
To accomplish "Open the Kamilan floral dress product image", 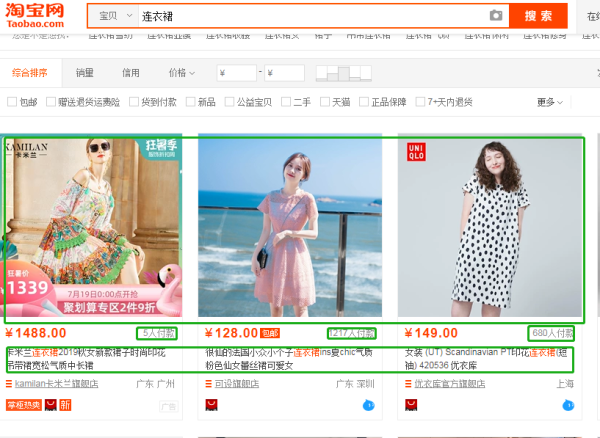I will pyautogui.click(x=91, y=227).
